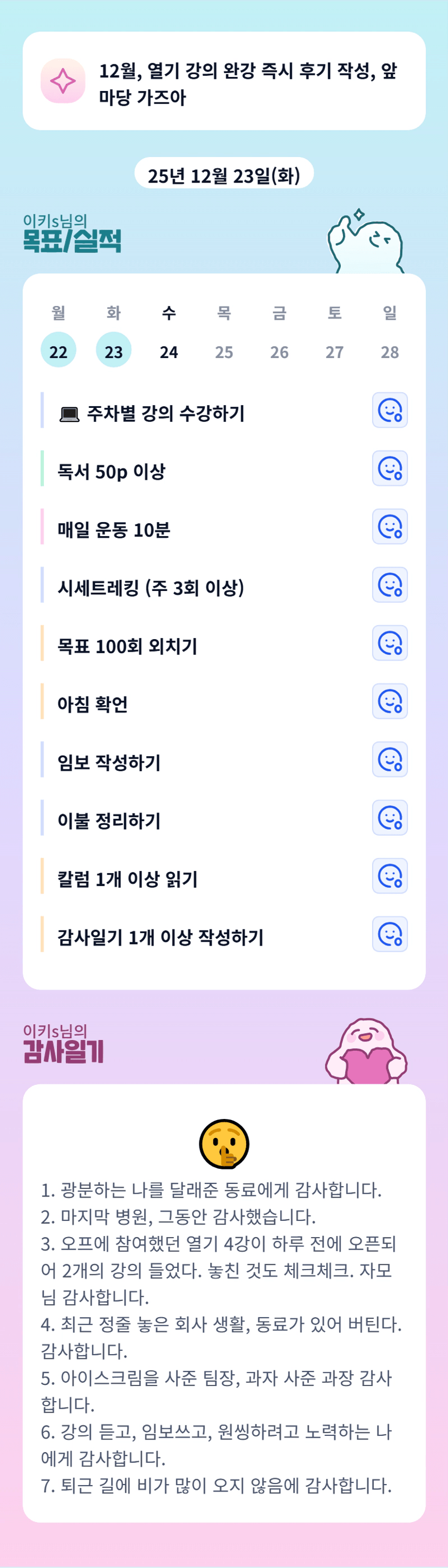Select Tuesday 23 in week calendar
448x1568 pixels.
(114, 350)
